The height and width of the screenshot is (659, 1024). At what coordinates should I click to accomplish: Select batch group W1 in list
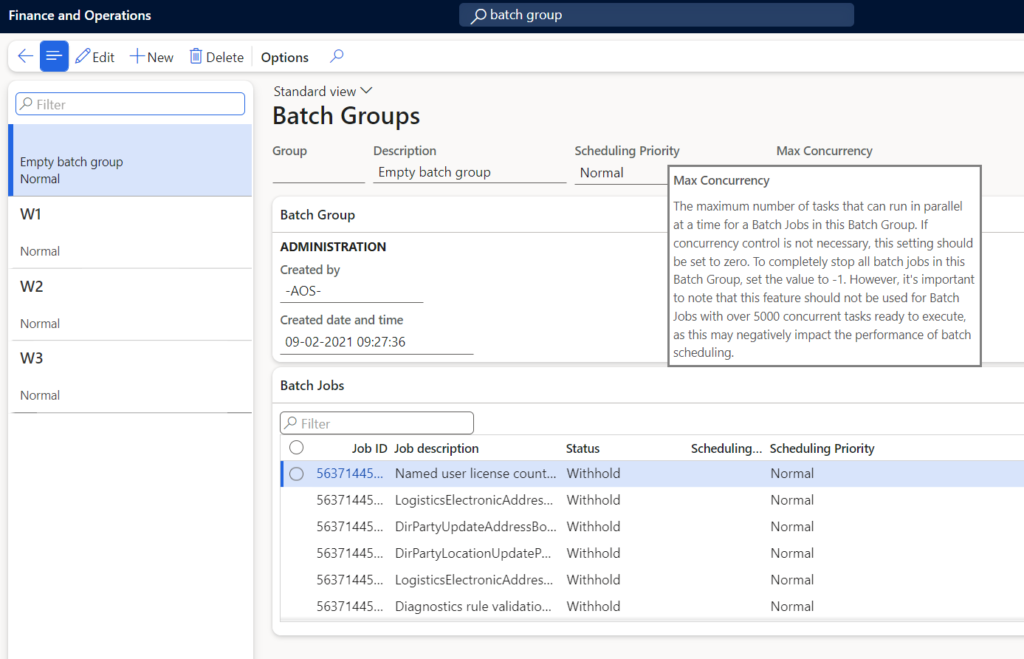tap(131, 233)
